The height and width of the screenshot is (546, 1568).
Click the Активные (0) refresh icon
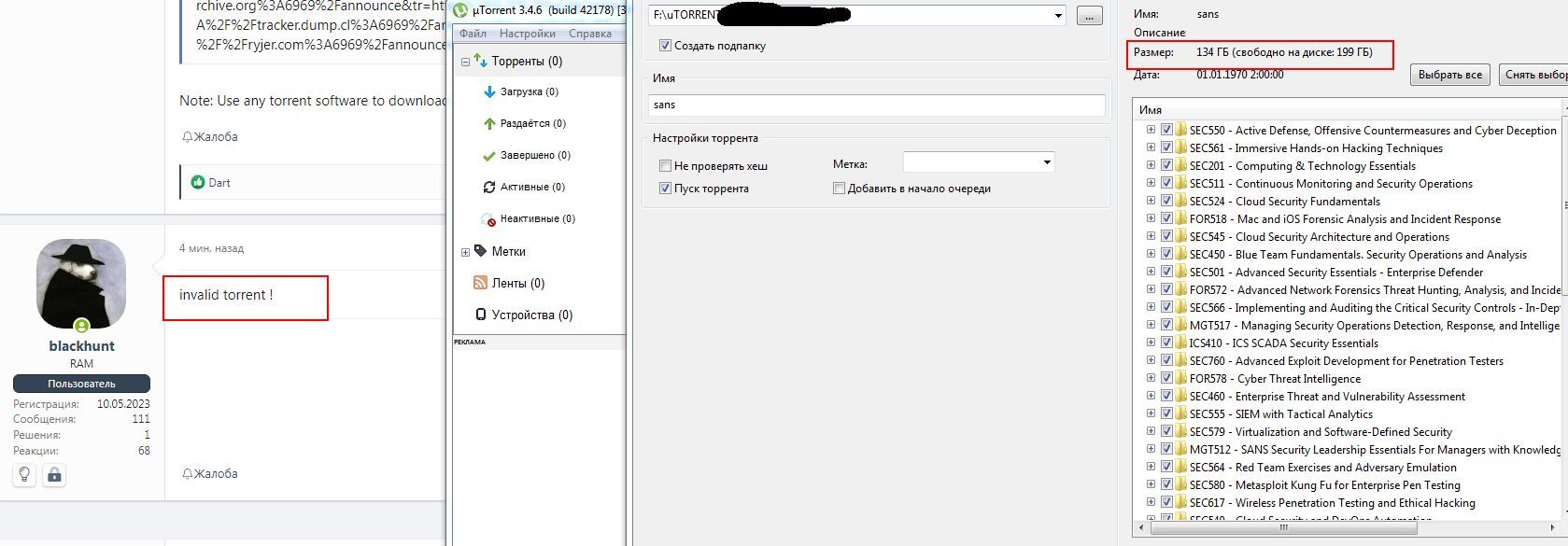488,187
